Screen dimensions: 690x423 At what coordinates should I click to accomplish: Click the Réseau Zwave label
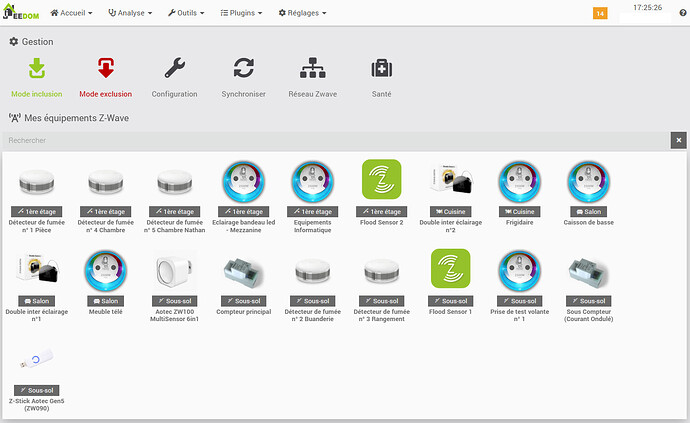pos(312,94)
